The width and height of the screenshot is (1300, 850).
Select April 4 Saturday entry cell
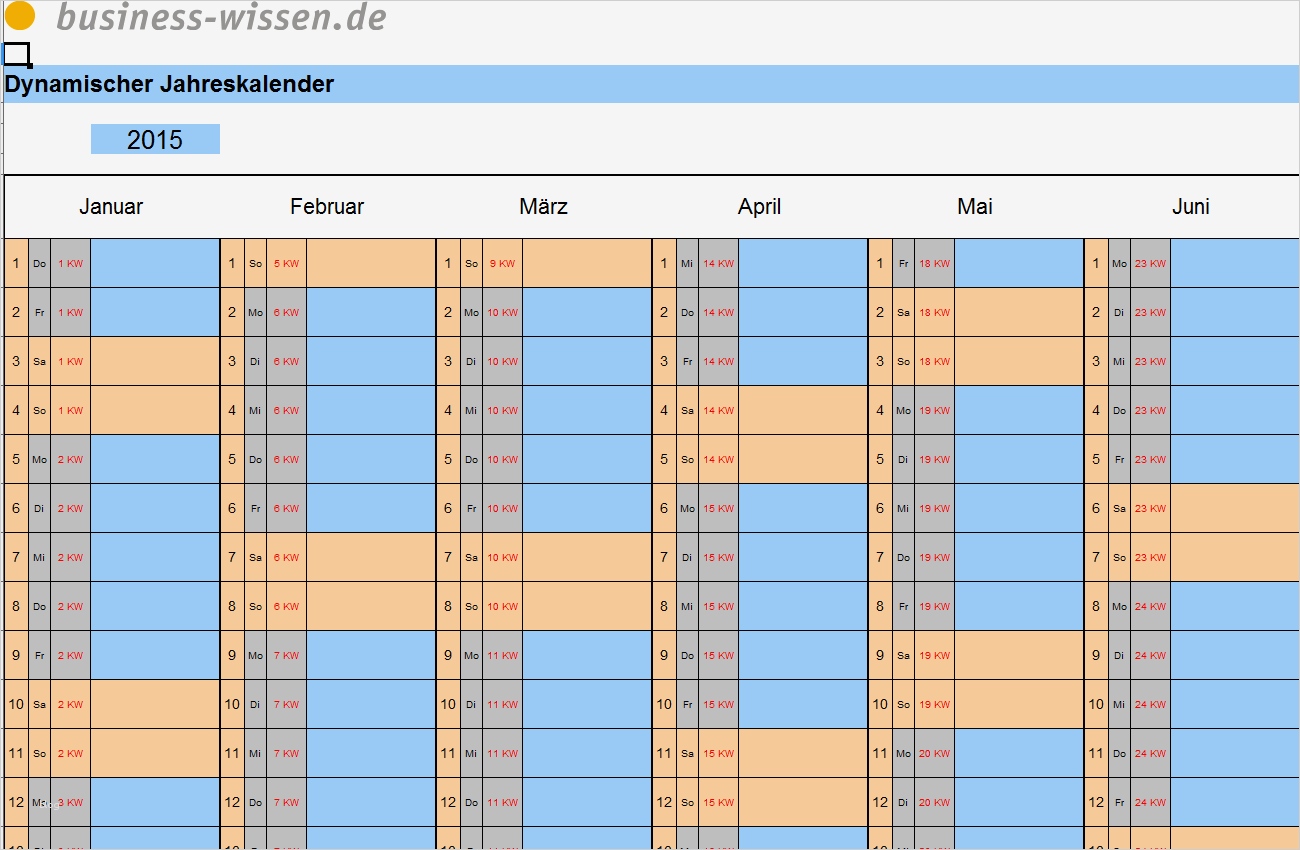[x=803, y=410]
